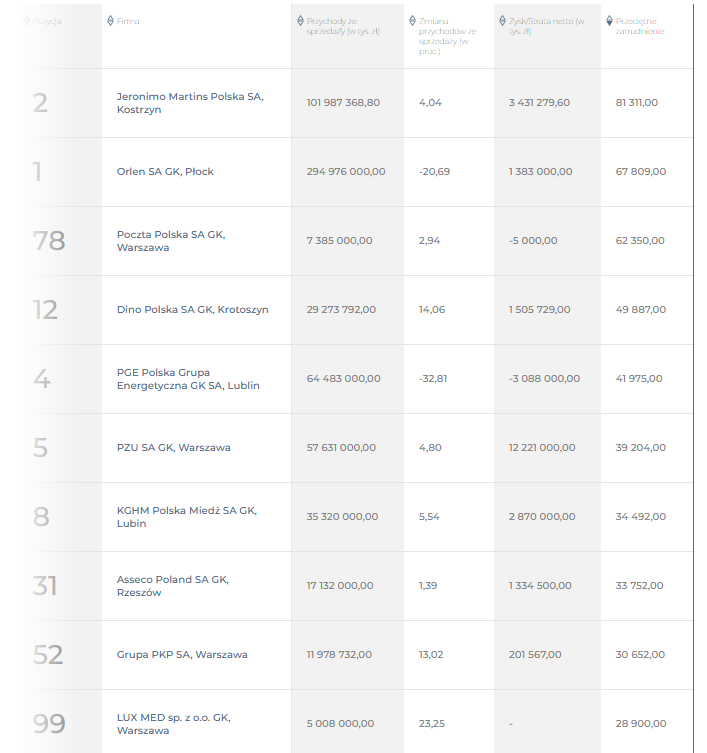Click the Przeciętne zatrudnienie header text

[640, 26]
